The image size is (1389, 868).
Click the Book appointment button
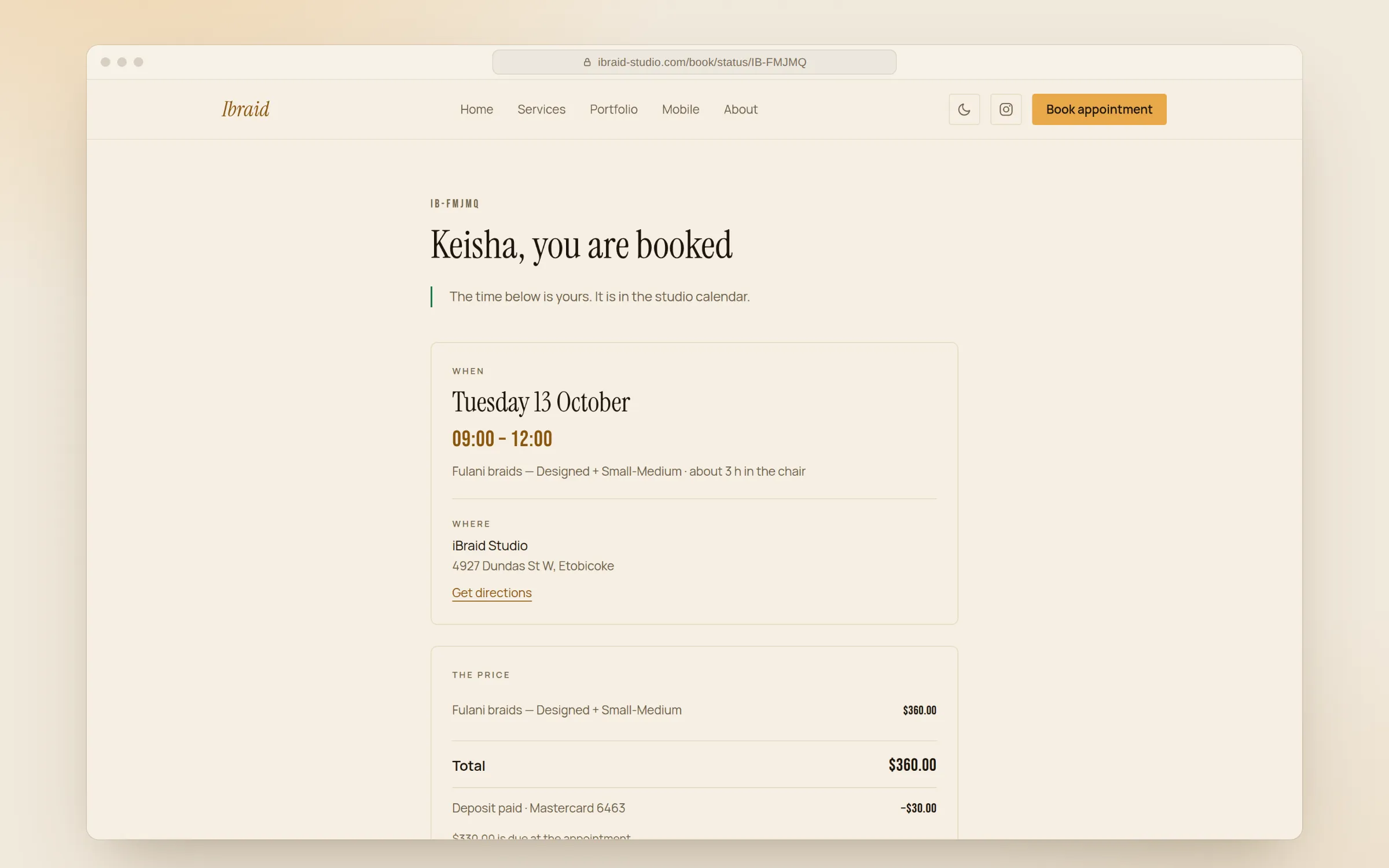coord(1099,109)
